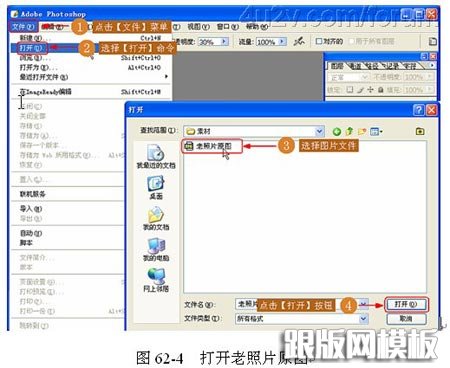Go up one folder level icon
The image size is (450, 368).
(x=349, y=131)
